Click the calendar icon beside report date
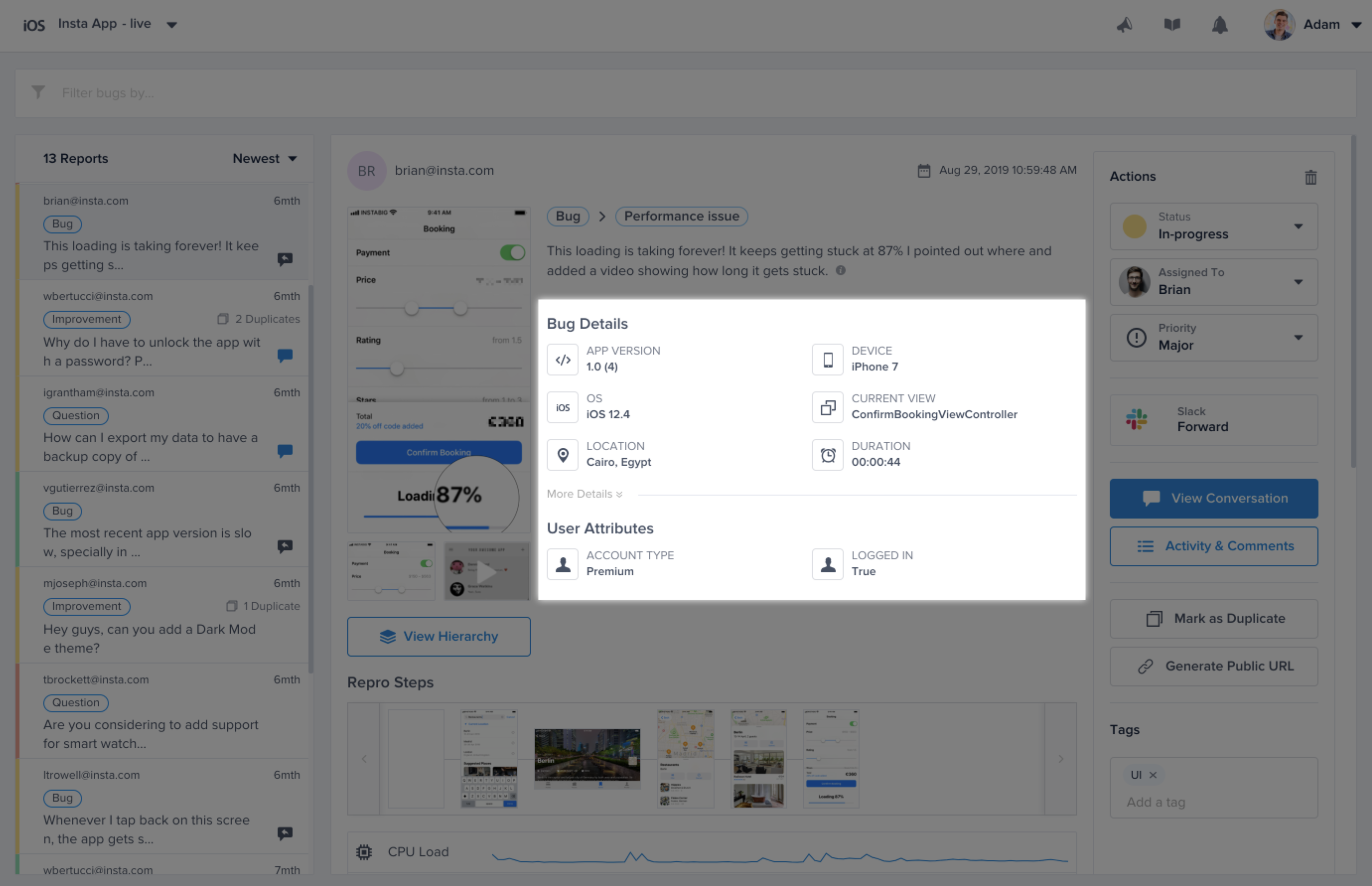 click(x=924, y=171)
